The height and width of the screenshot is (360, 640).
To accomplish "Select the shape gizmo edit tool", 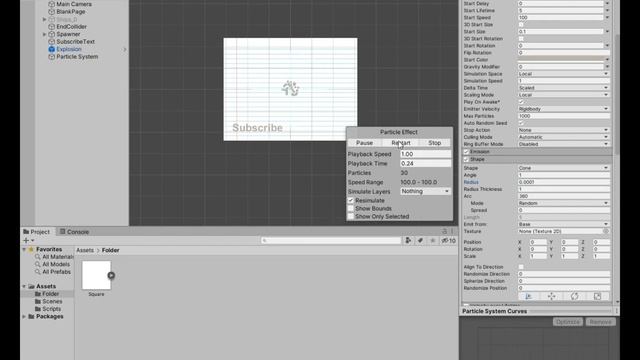I will pos(529,296).
